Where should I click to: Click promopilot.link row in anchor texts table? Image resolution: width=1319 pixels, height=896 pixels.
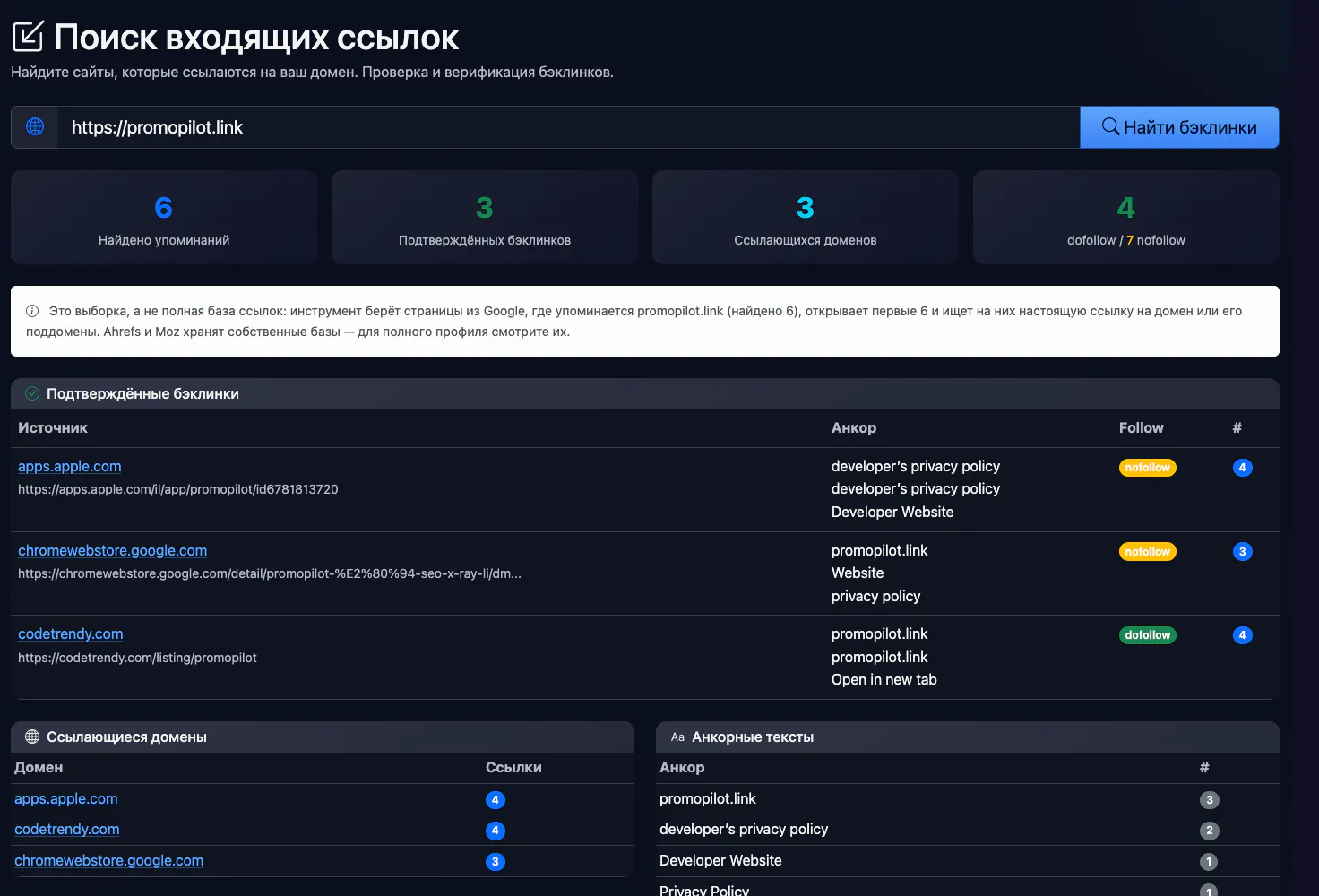(968, 799)
